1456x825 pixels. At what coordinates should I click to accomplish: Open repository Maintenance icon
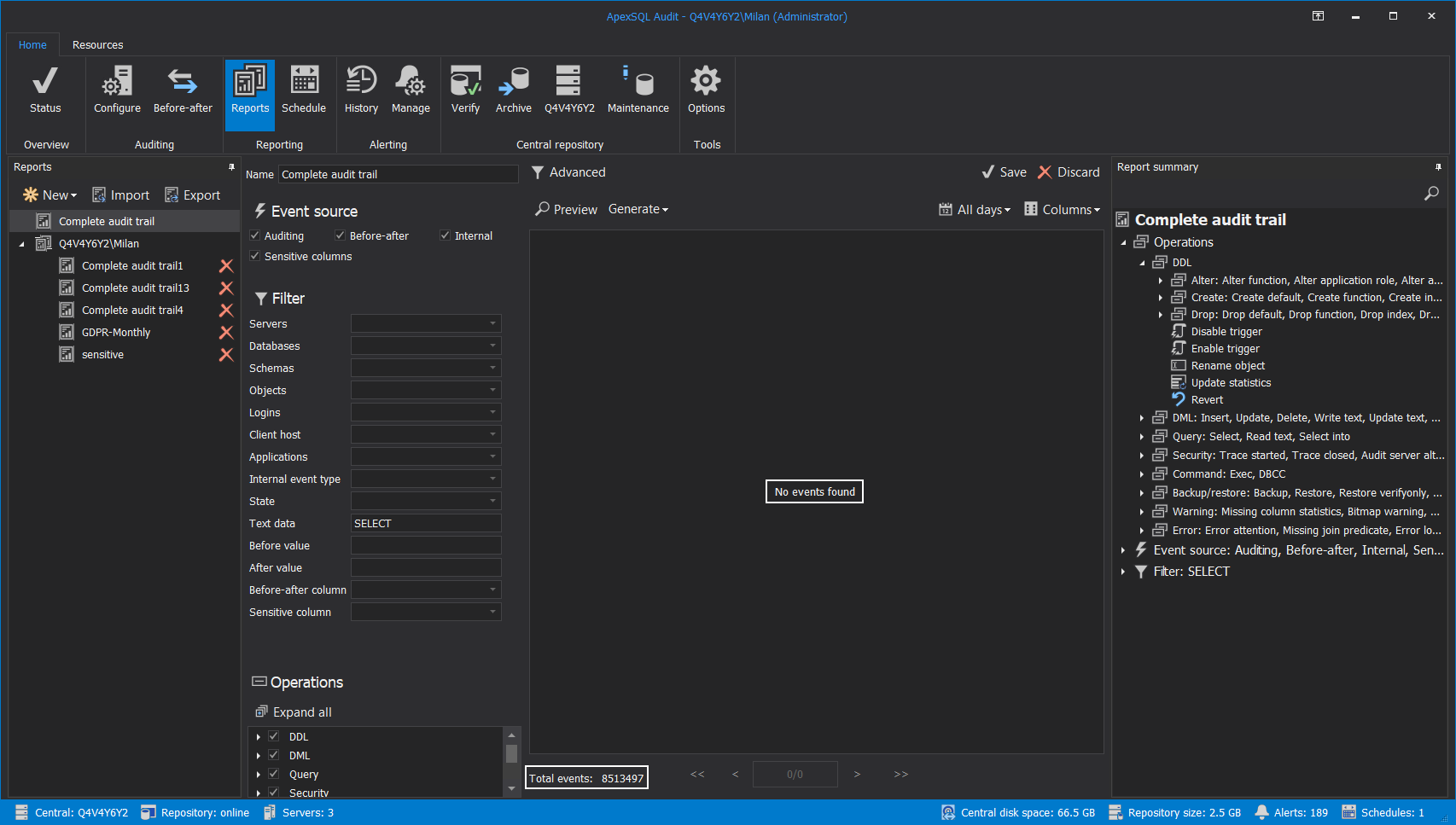click(x=638, y=89)
